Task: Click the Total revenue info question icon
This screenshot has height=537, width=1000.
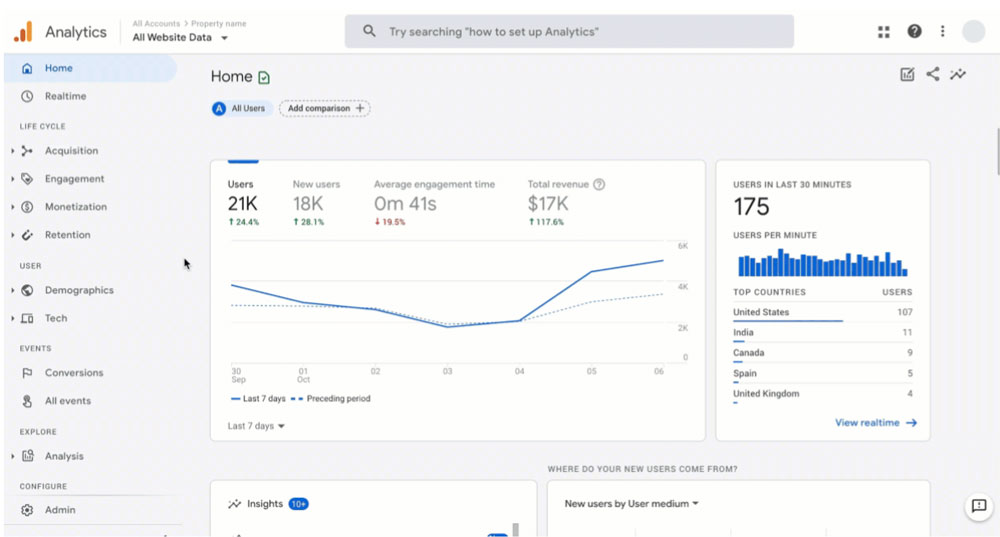Action: tap(599, 184)
